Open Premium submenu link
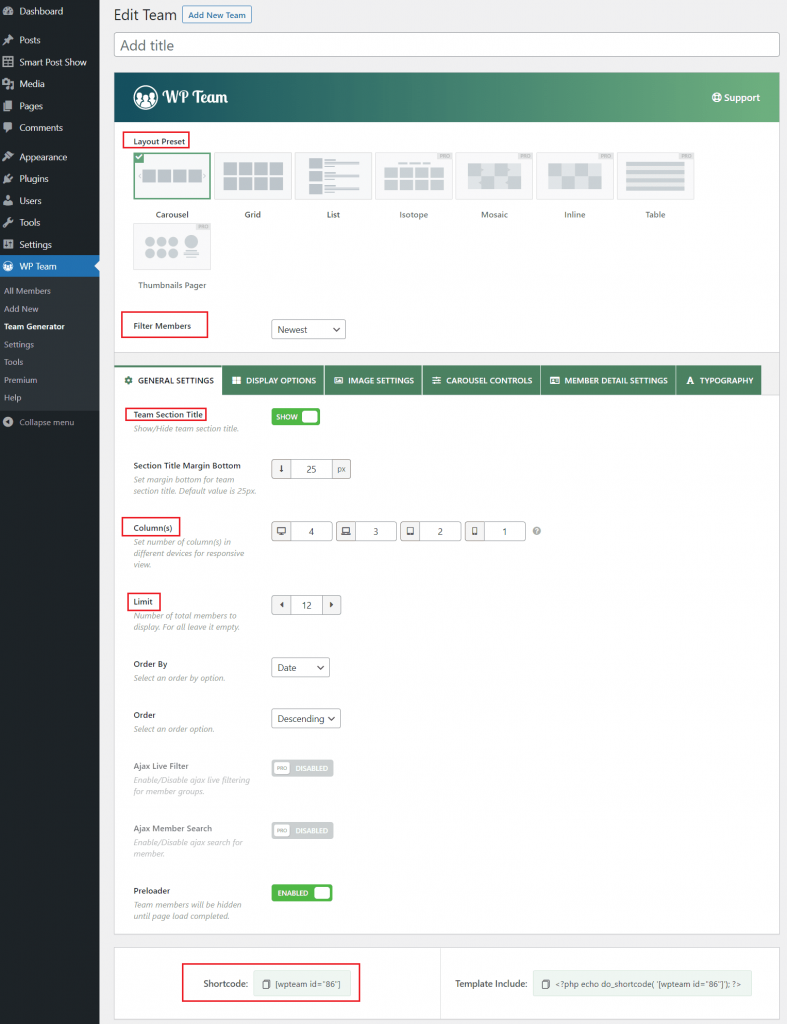The image size is (787, 1024). (x=20, y=380)
